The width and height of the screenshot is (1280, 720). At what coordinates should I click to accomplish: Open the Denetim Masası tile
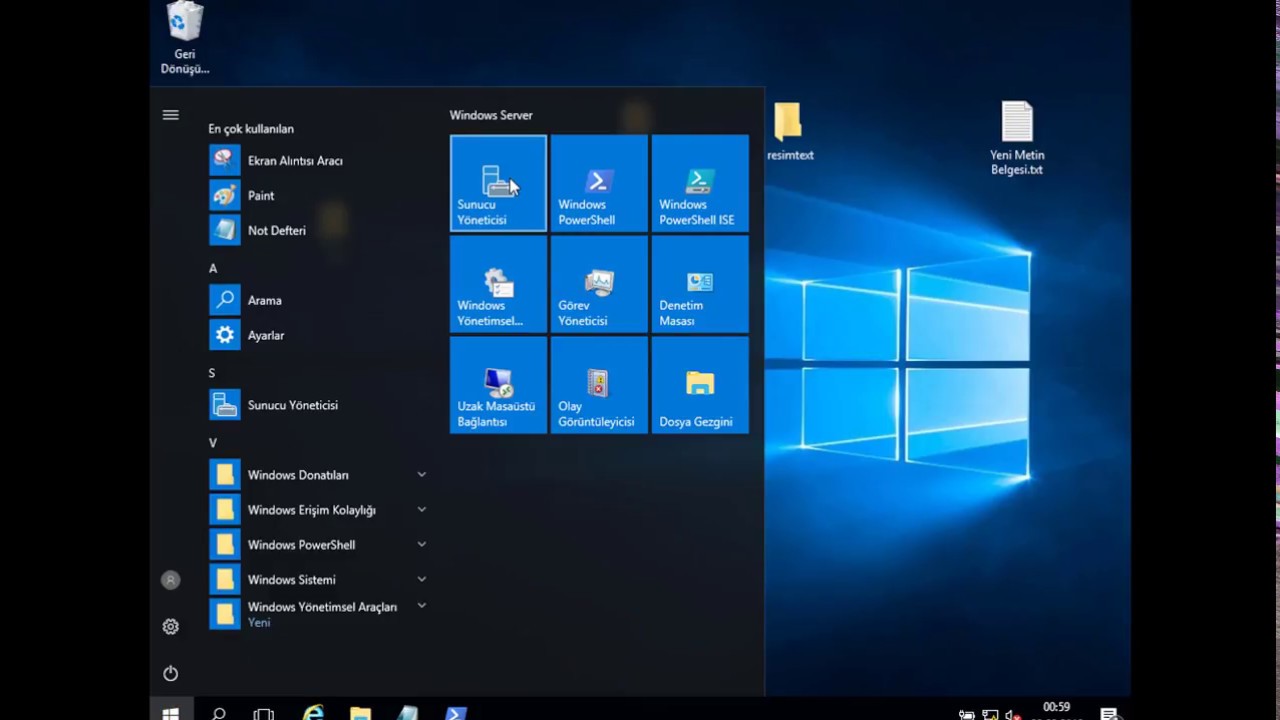click(x=700, y=284)
